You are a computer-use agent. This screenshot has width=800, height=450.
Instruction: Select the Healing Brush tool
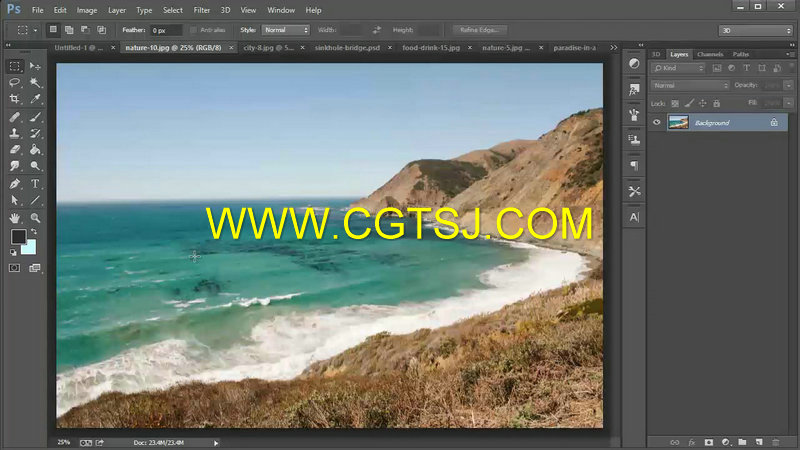tap(15, 117)
